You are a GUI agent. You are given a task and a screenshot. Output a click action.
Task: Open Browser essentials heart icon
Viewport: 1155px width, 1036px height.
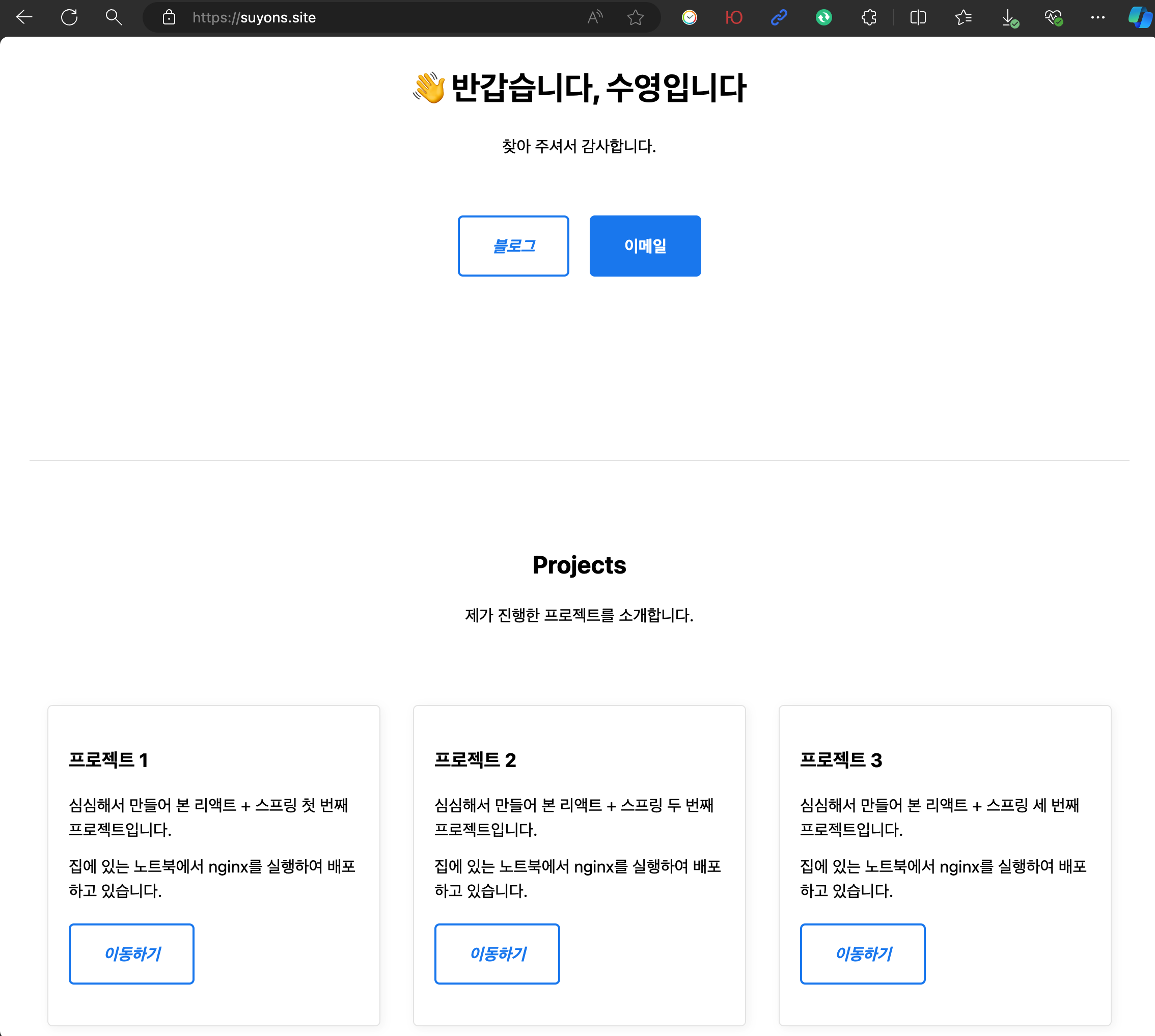1053,17
